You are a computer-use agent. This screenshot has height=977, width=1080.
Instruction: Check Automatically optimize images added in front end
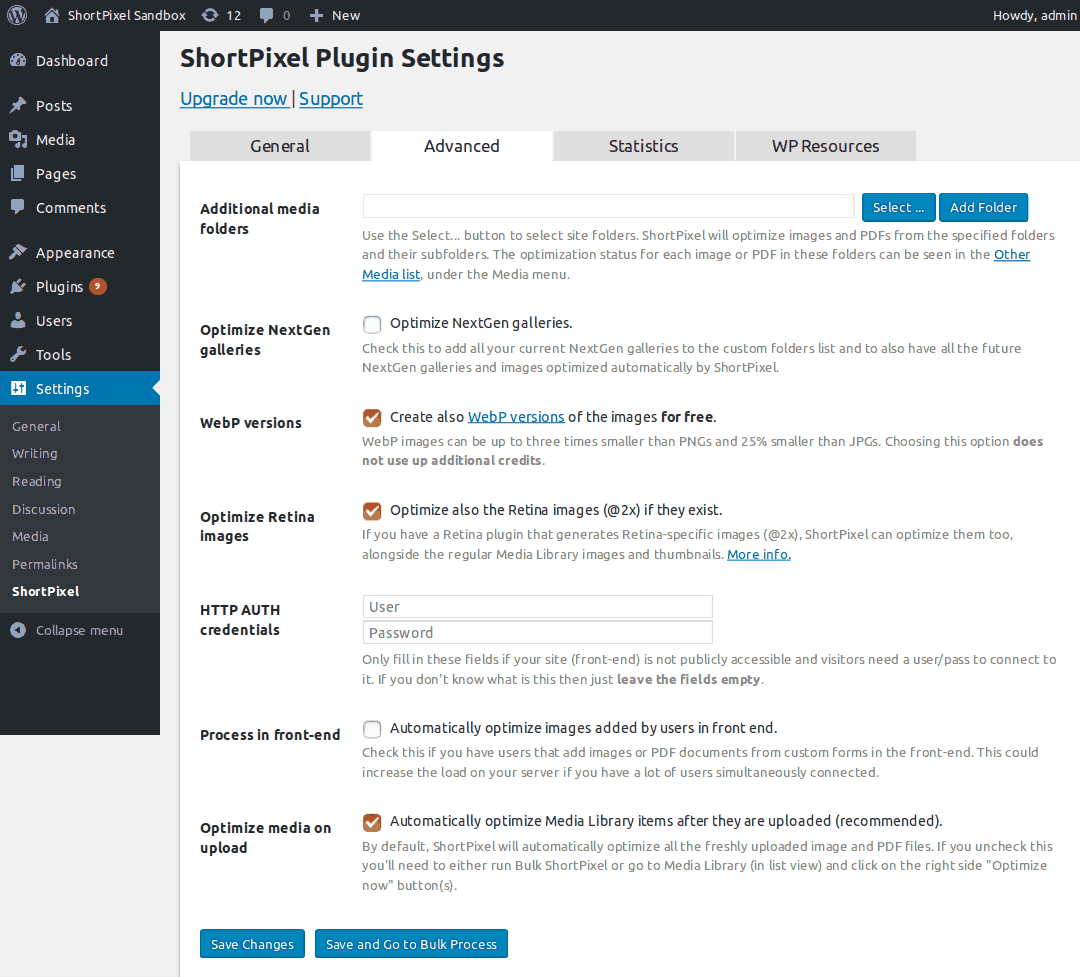372,729
